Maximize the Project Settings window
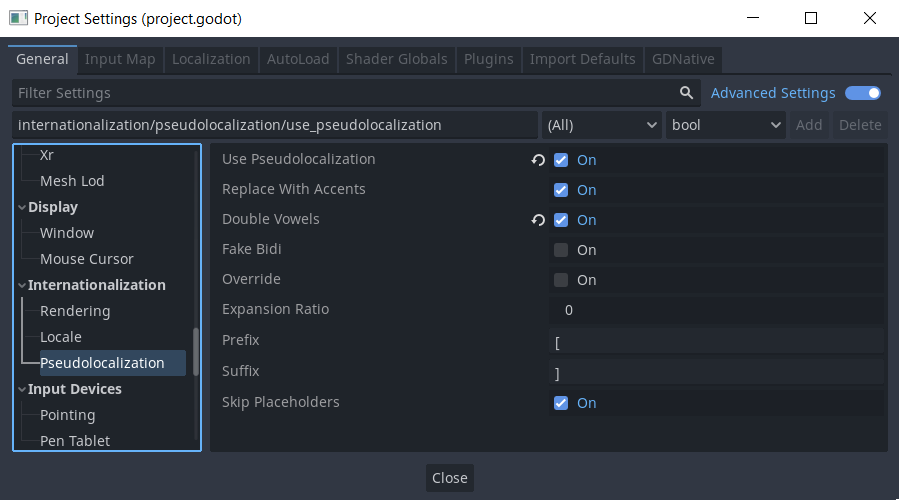The width and height of the screenshot is (899, 500). click(x=811, y=18)
